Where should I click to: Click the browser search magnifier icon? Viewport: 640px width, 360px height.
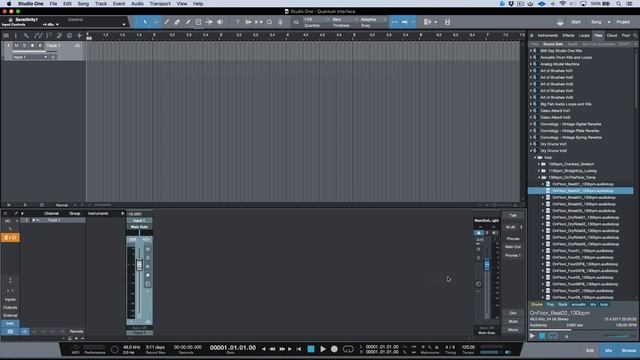635,36
